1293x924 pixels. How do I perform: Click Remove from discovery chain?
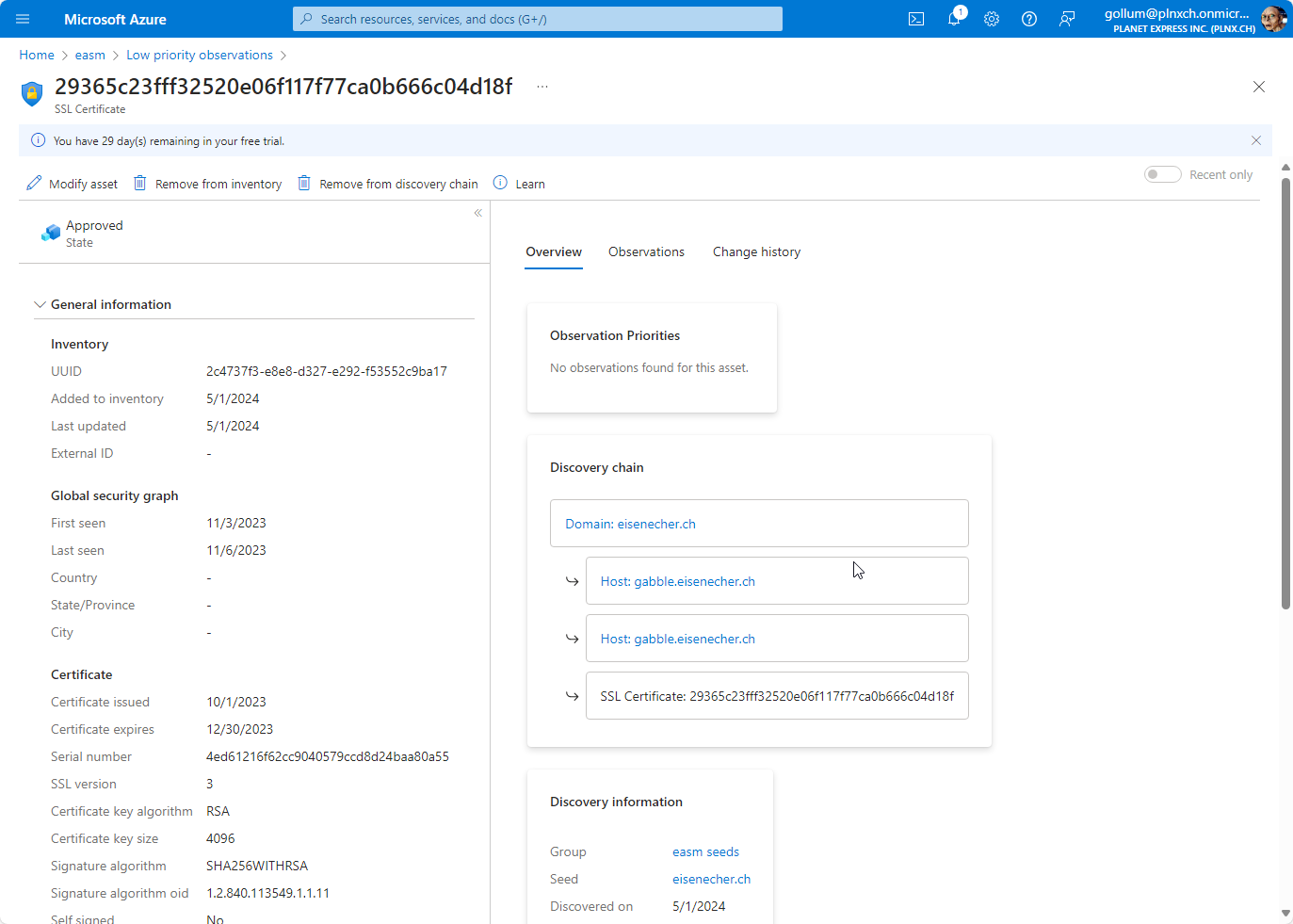click(387, 183)
